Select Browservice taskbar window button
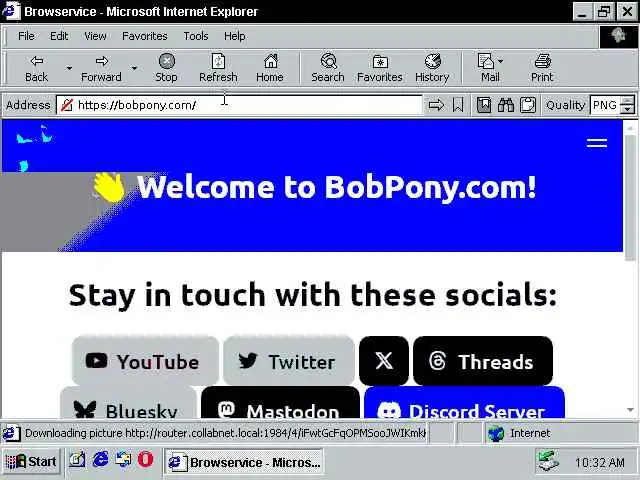 coord(244,462)
